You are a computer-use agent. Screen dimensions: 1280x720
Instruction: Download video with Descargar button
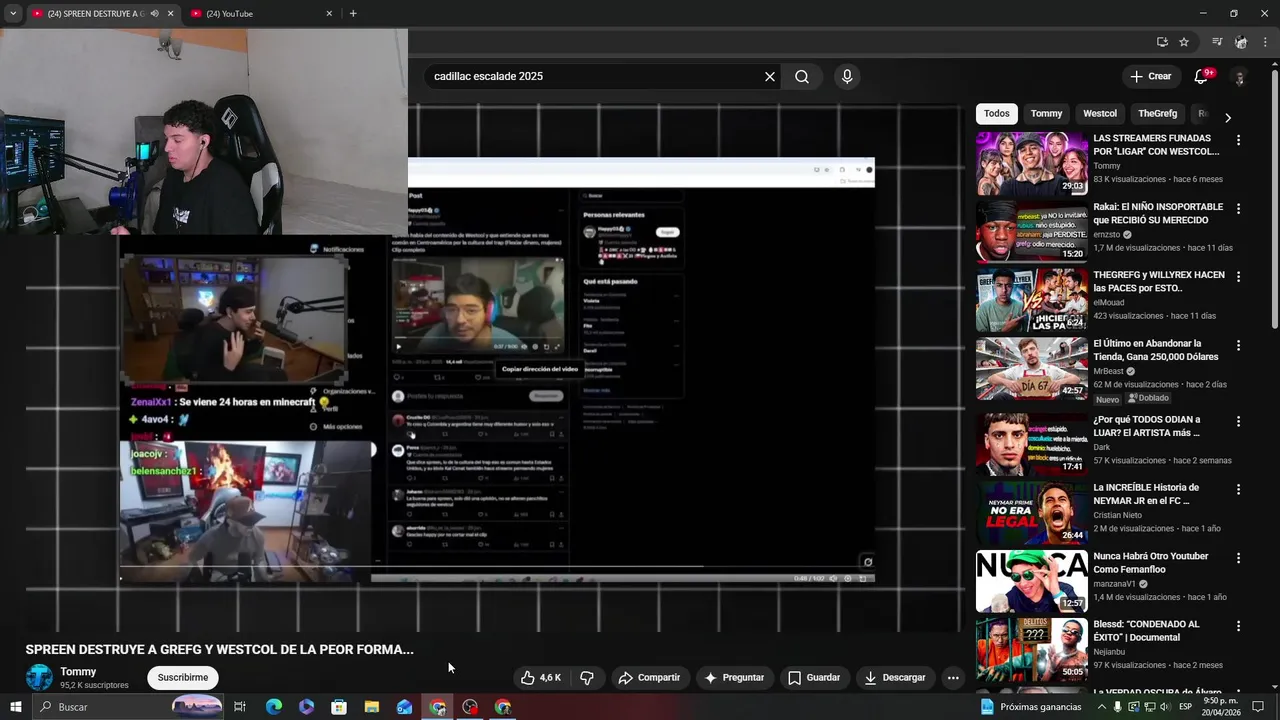click(x=895, y=678)
